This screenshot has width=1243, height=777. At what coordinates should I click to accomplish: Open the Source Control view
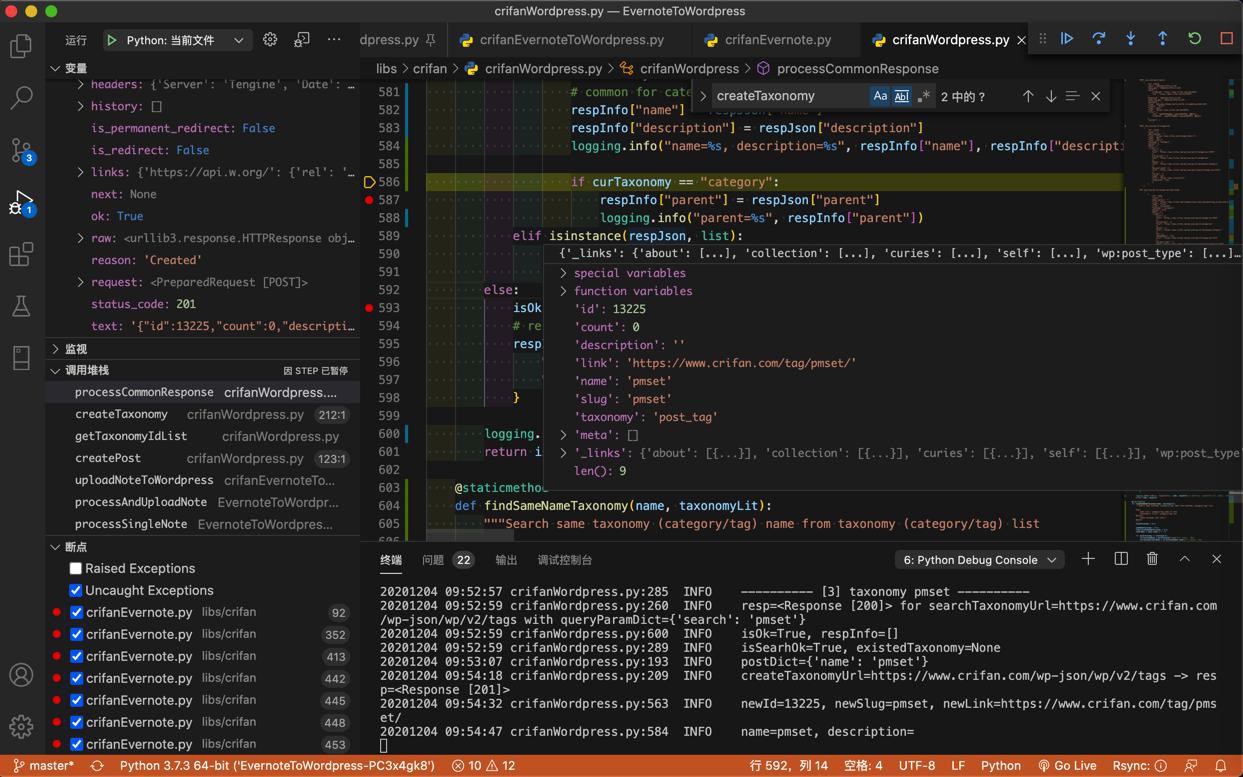click(21, 151)
